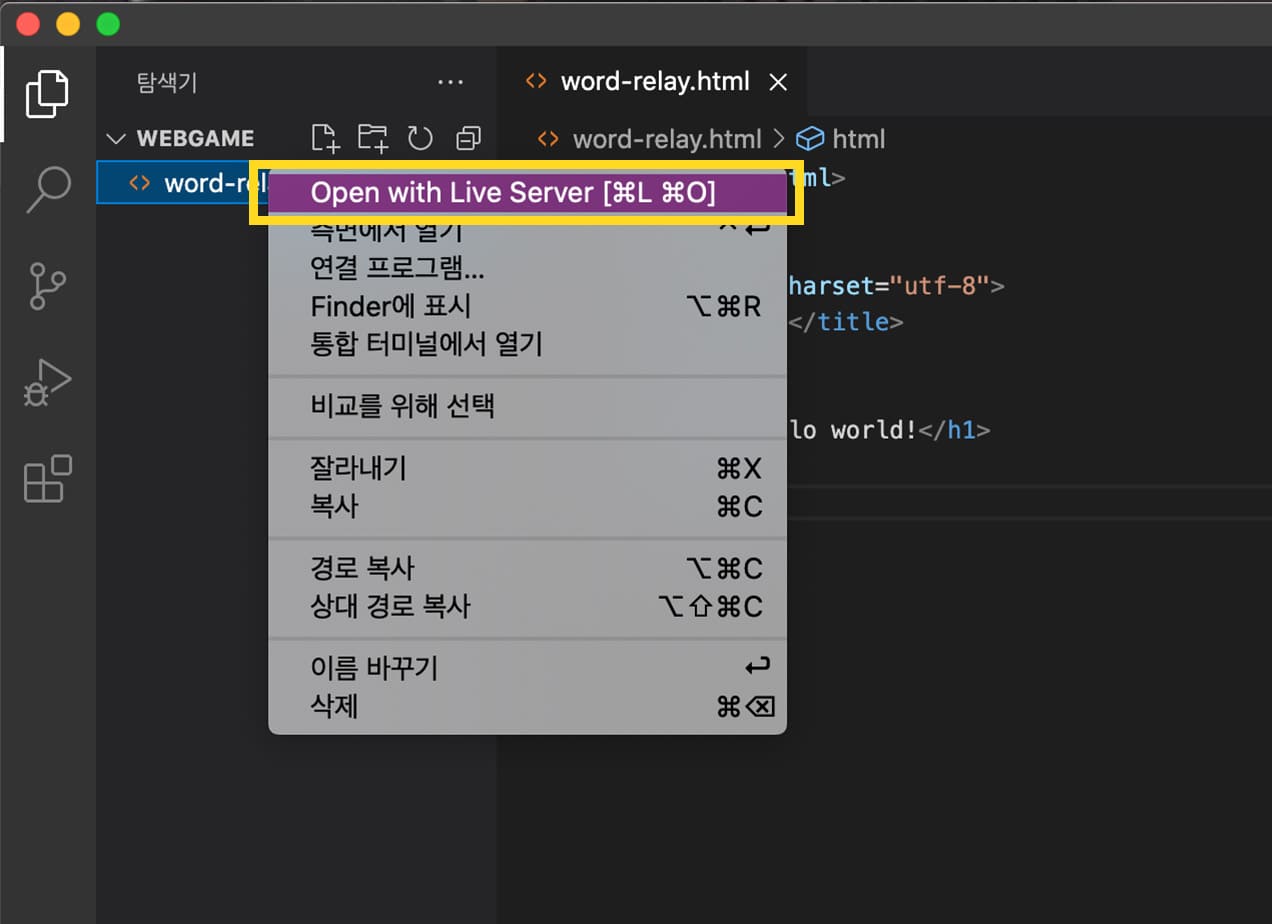Open the Extensions view
The height and width of the screenshot is (924, 1272).
[x=47, y=480]
